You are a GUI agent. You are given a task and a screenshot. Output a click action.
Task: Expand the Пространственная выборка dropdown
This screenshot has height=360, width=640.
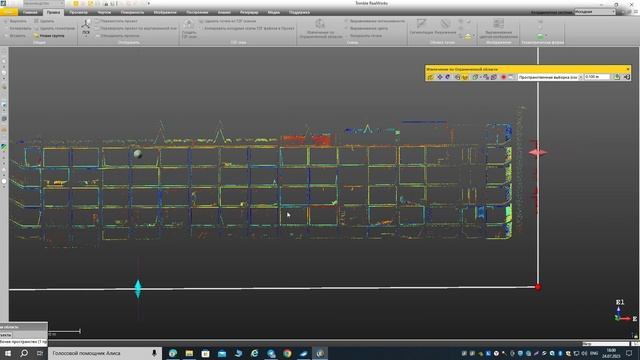[581, 77]
